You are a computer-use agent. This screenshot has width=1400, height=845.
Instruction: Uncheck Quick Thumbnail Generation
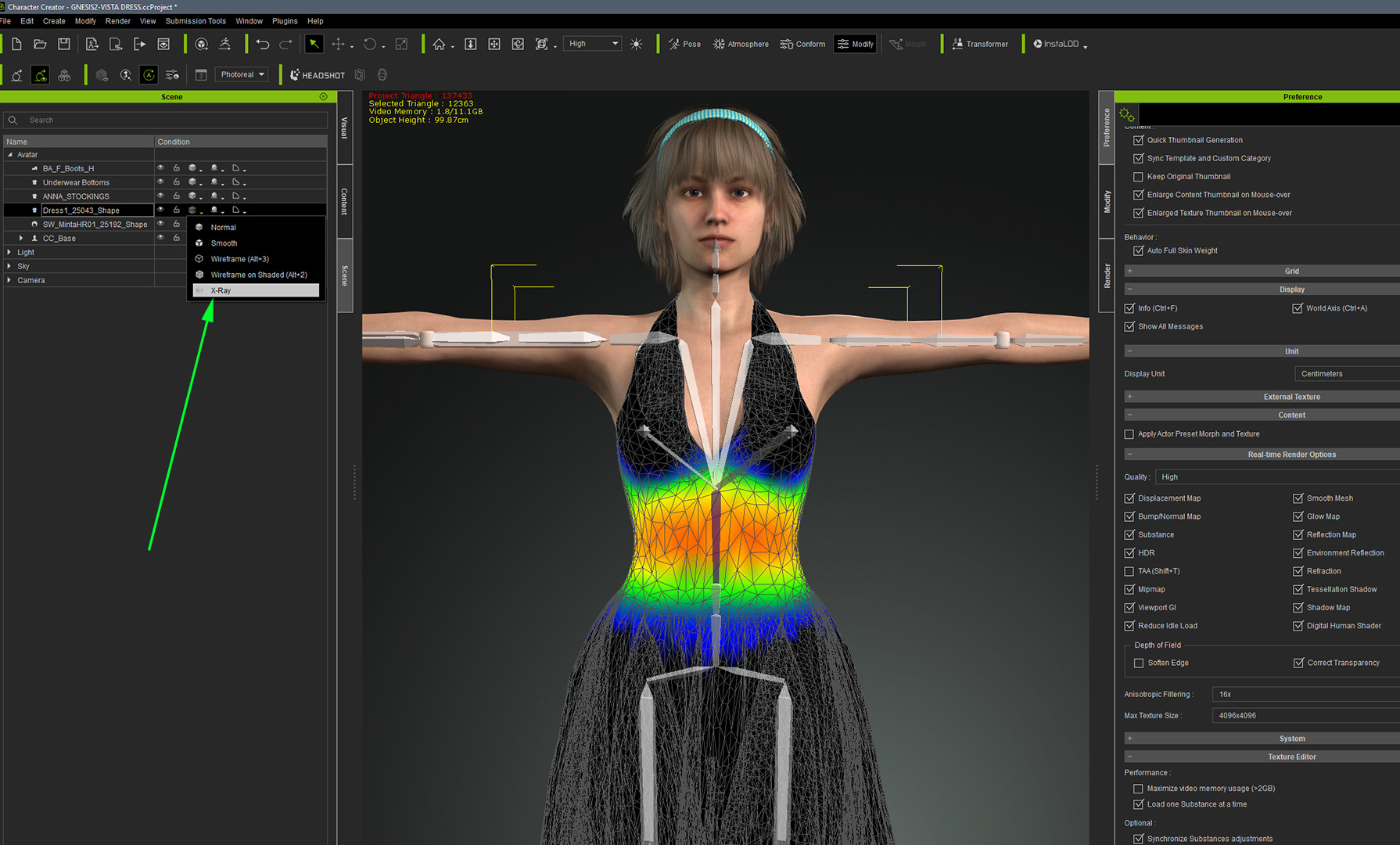point(1138,140)
